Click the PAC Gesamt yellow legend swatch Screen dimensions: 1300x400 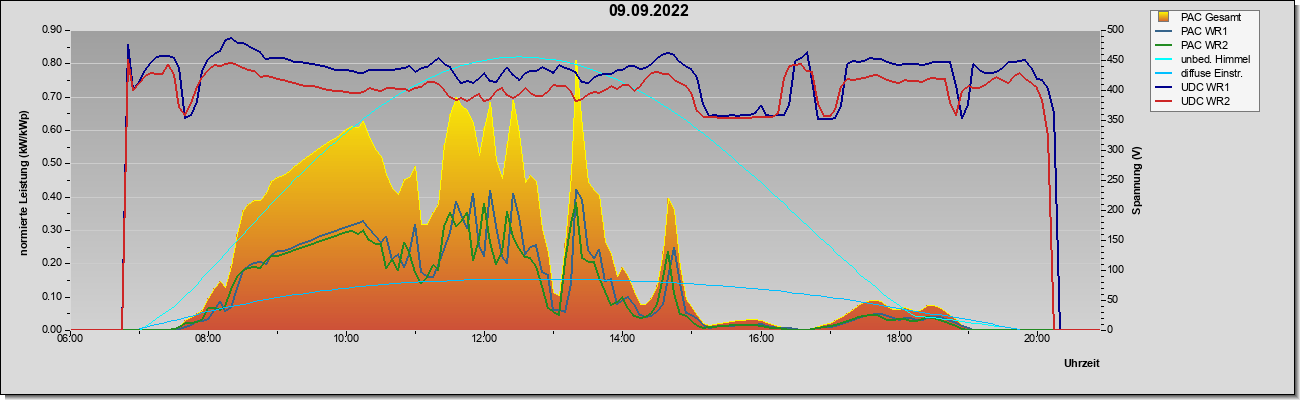1164,17
